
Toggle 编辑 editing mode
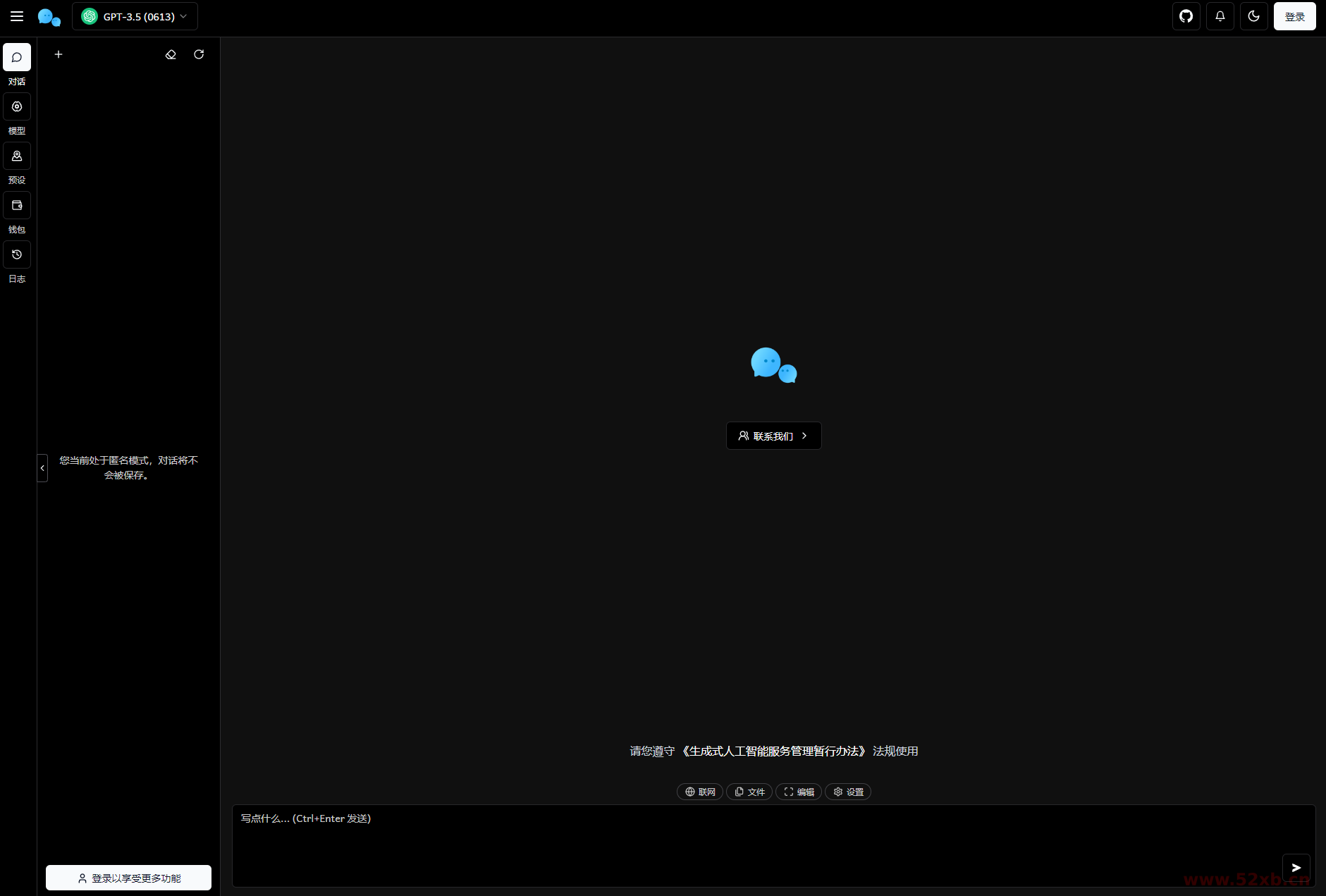[x=797, y=792]
